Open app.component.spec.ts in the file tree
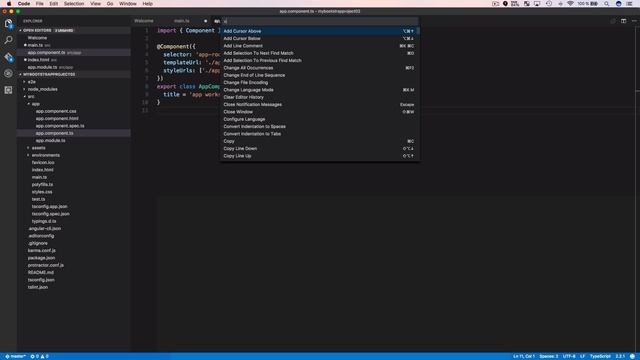 60,126
